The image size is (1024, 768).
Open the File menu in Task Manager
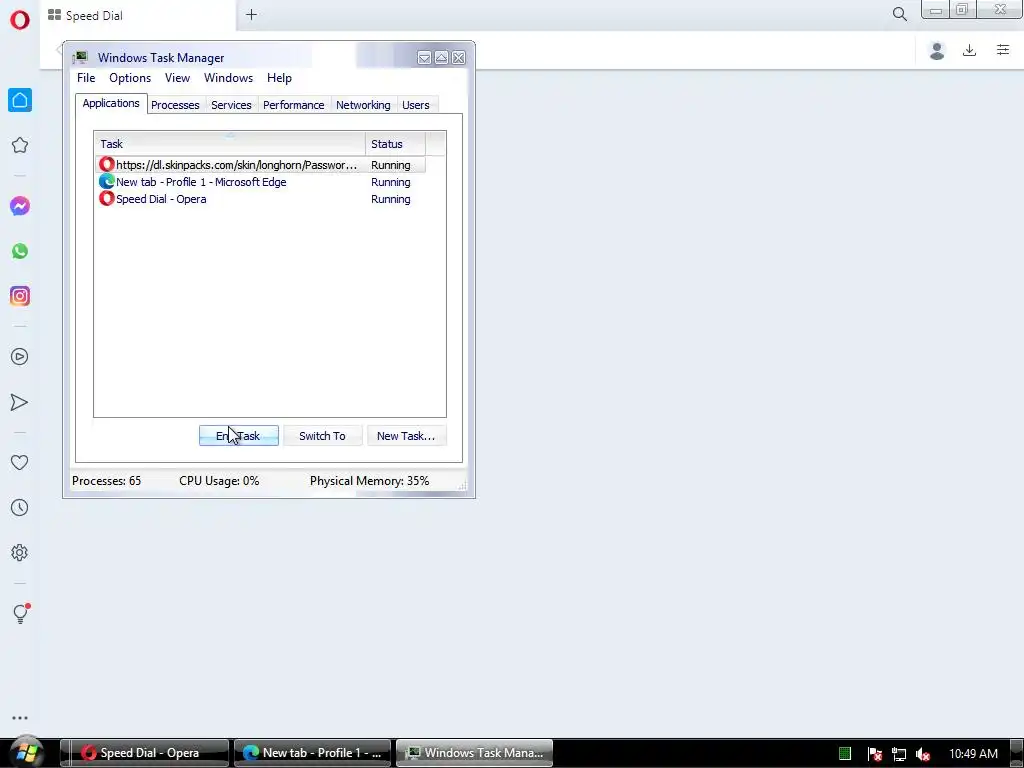coord(86,78)
